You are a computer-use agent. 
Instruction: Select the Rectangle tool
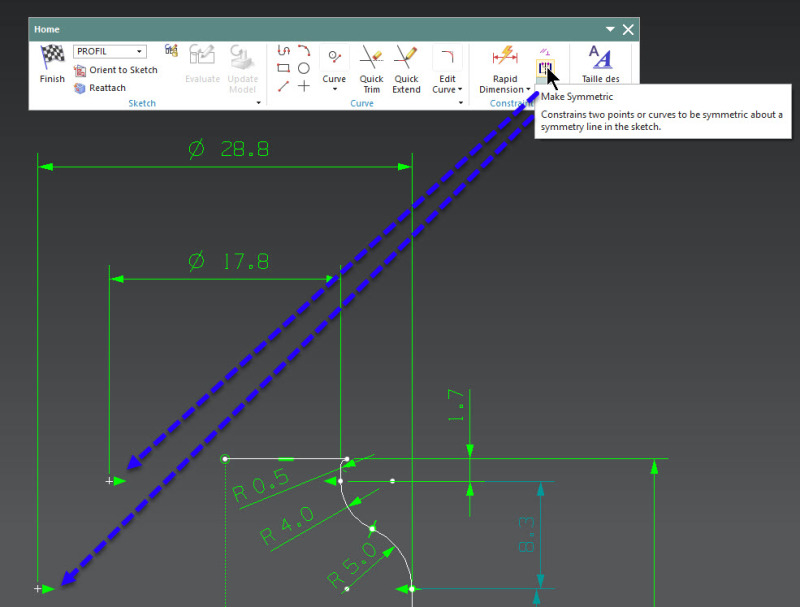[x=284, y=68]
